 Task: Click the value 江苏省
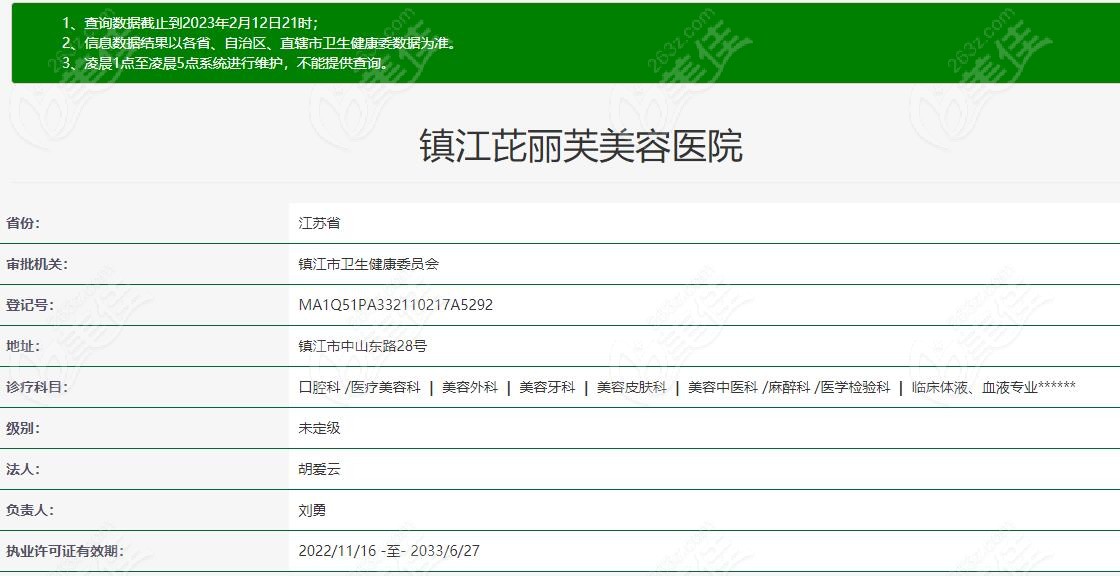click(x=319, y=223)
